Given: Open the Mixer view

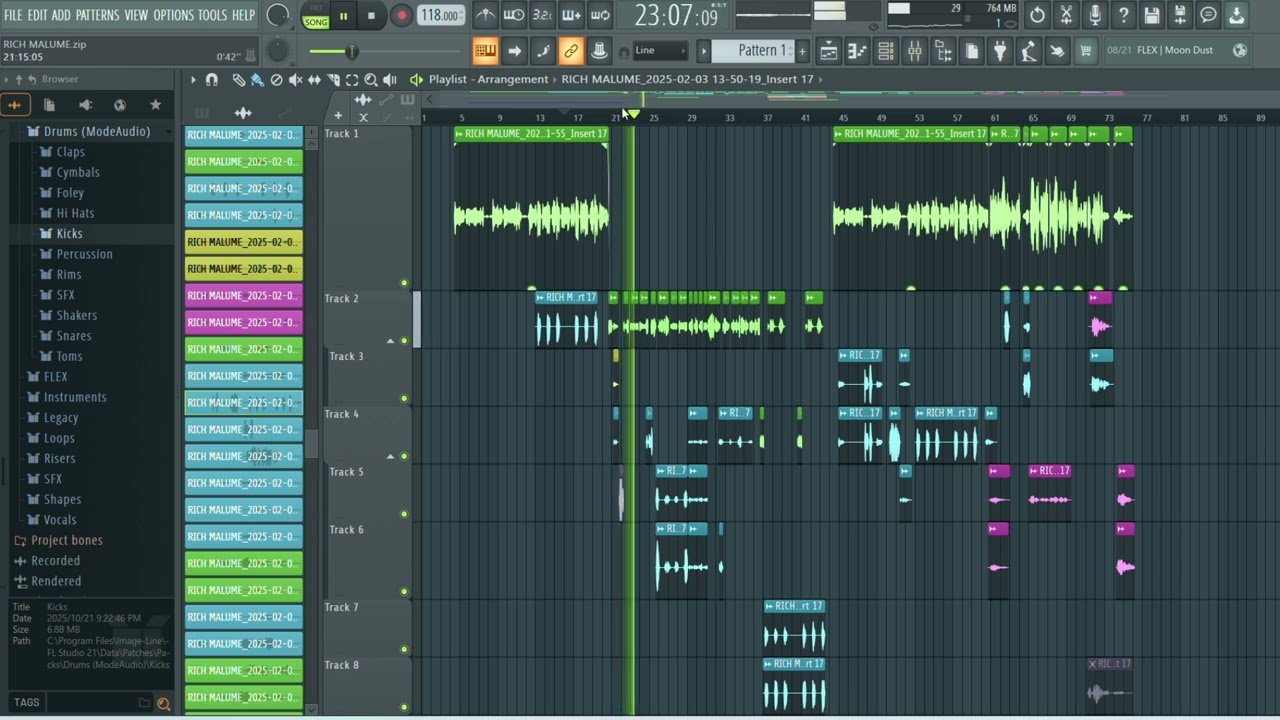Looking at the screenshot, I should click(915, 51).
